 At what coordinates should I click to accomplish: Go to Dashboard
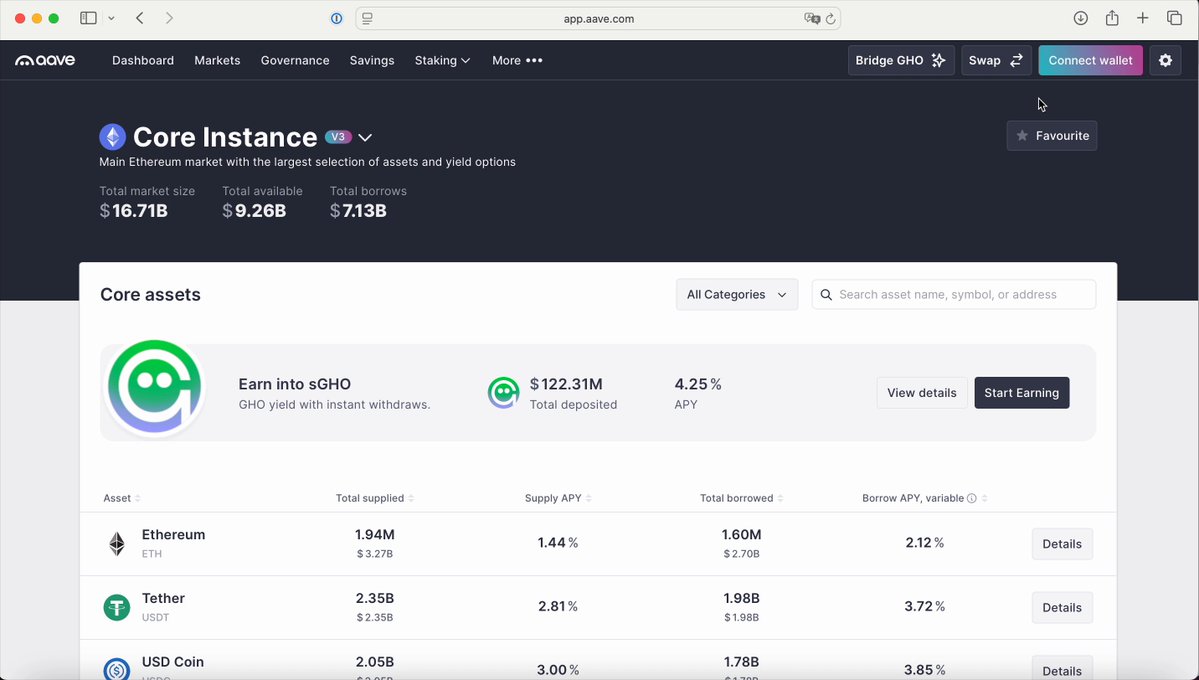[143, 60]
